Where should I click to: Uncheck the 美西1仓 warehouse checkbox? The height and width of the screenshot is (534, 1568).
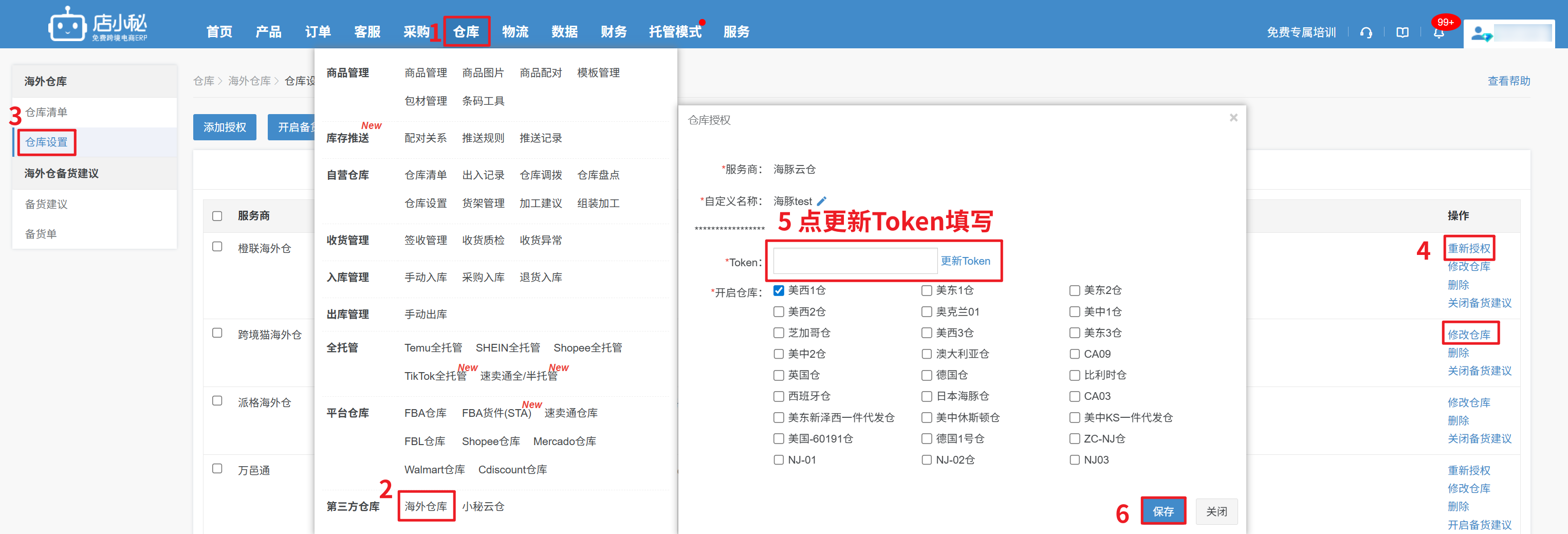779,290
